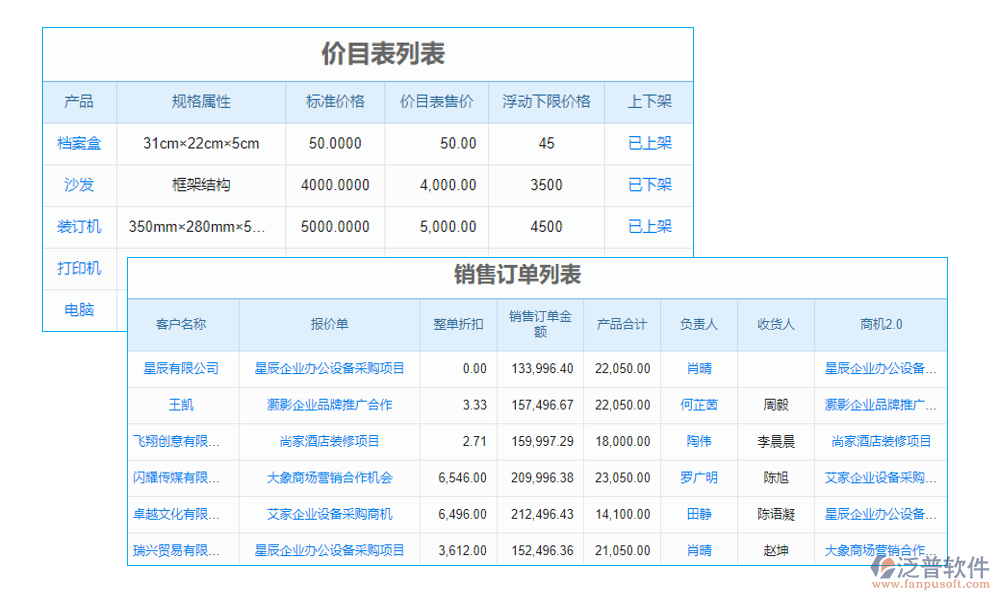1000x600 pixels.
Task: Open customer 星辰有限公司 details
Action: click(x=180, y=368)
